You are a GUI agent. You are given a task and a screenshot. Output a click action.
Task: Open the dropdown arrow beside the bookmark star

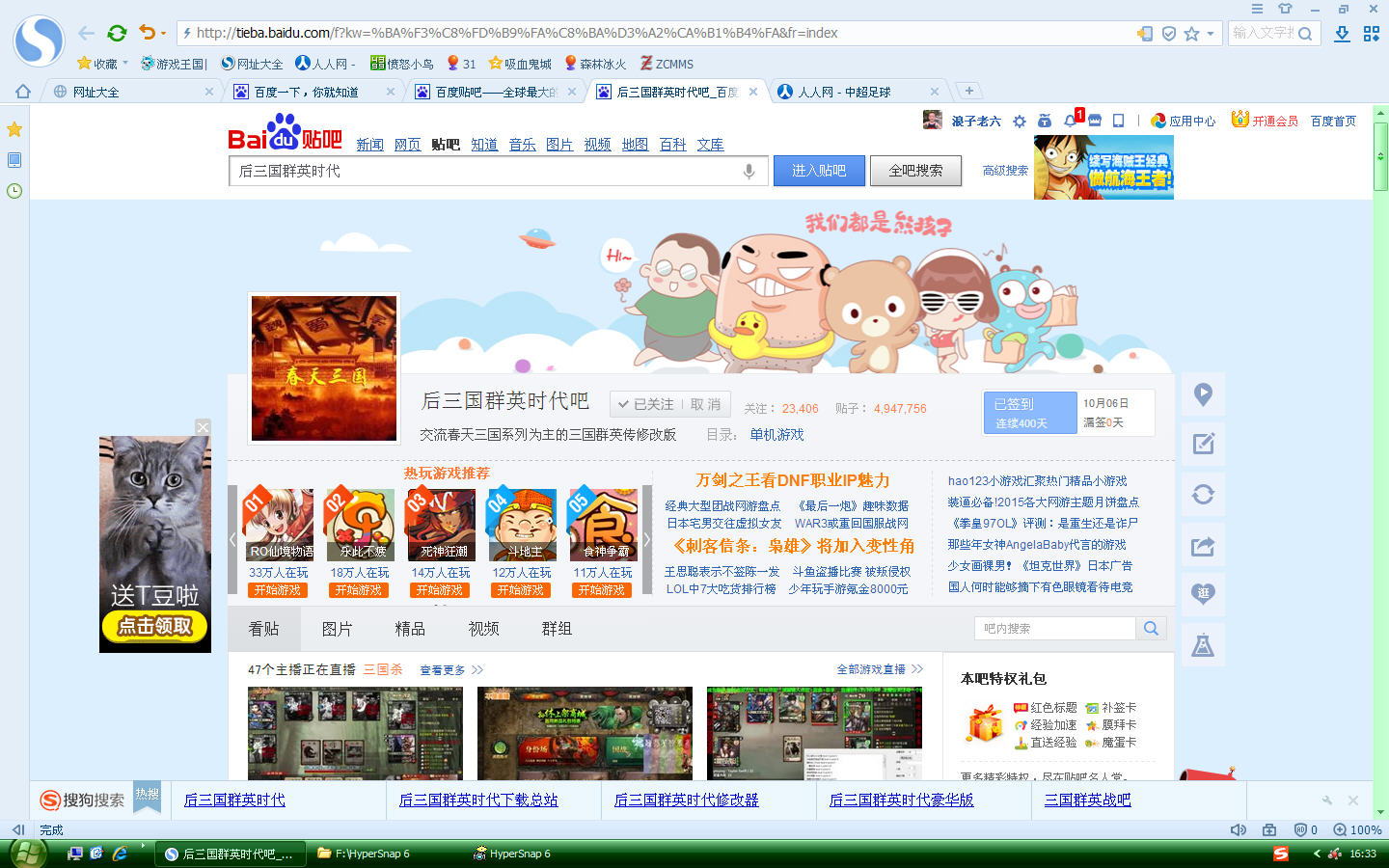click(1211, 34)
